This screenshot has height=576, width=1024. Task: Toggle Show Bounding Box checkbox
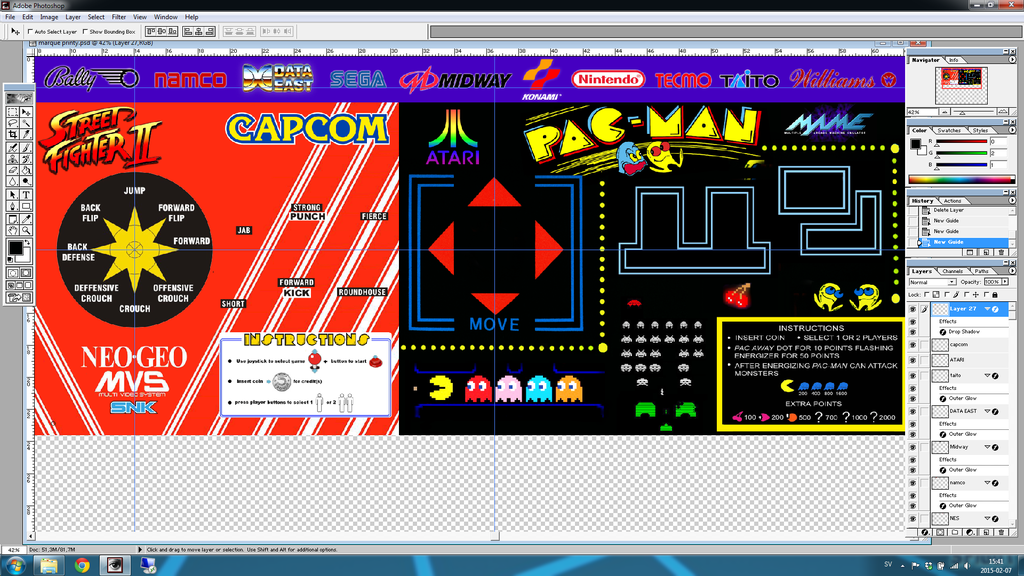(85, 31)
